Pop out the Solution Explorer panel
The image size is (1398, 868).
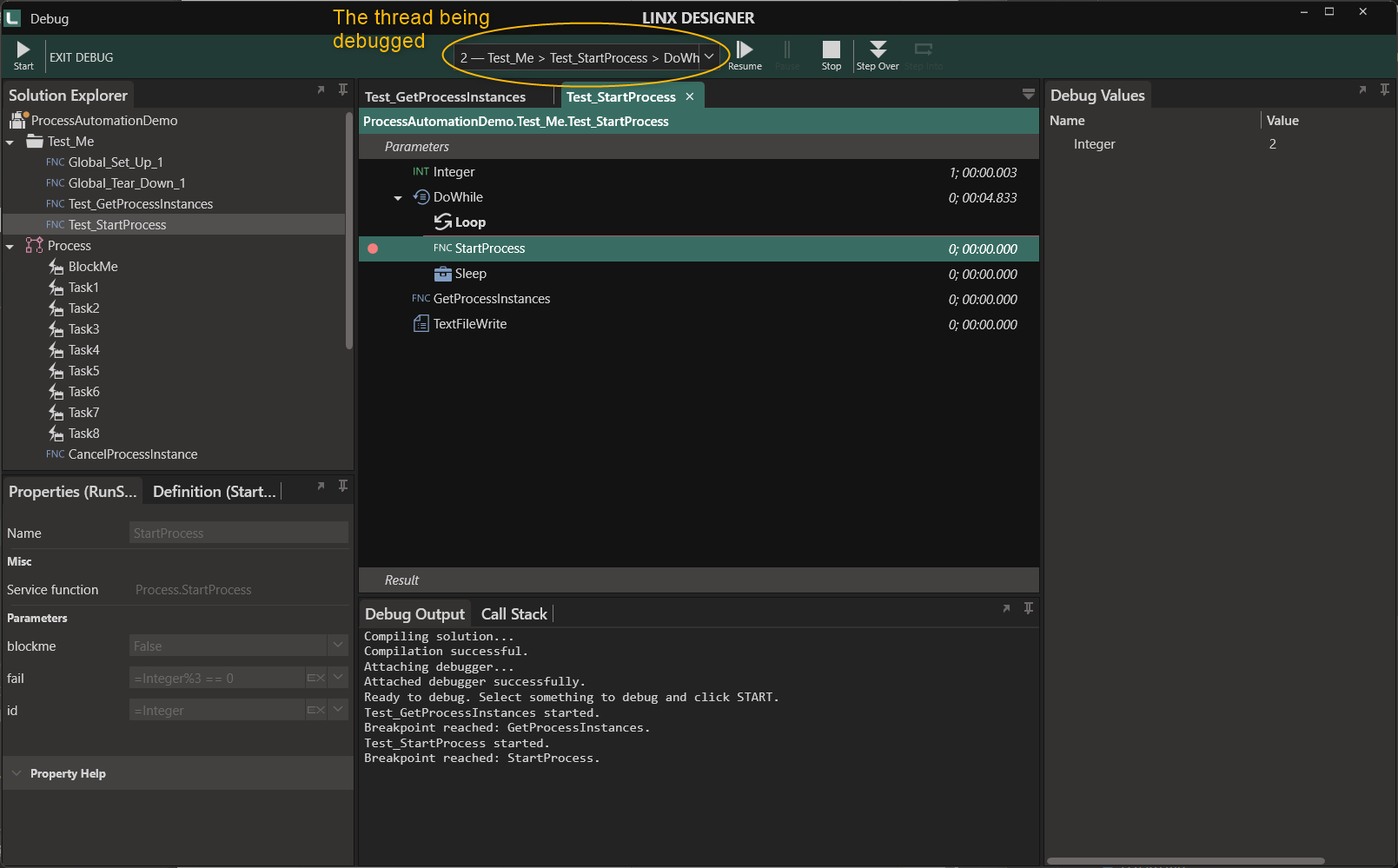pos(321,89)
